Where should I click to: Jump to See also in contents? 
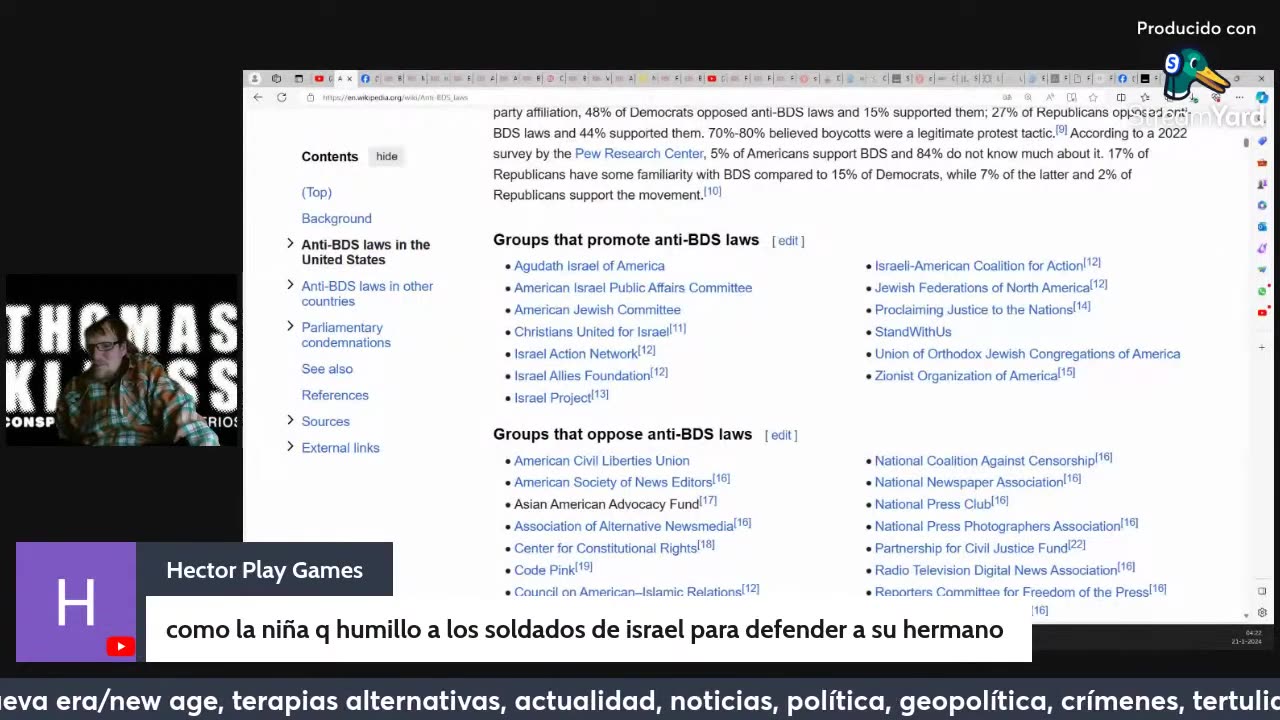[327, 369]
